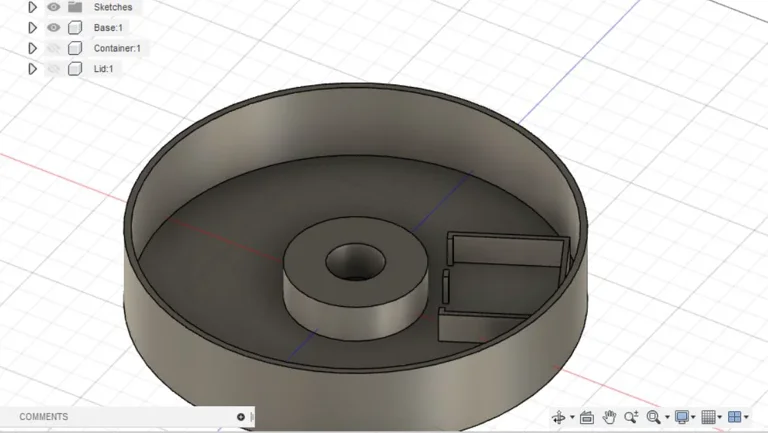Screen dimensions: 768x433
Task: Show the Lid:1 component
Action: pos(54,69)
